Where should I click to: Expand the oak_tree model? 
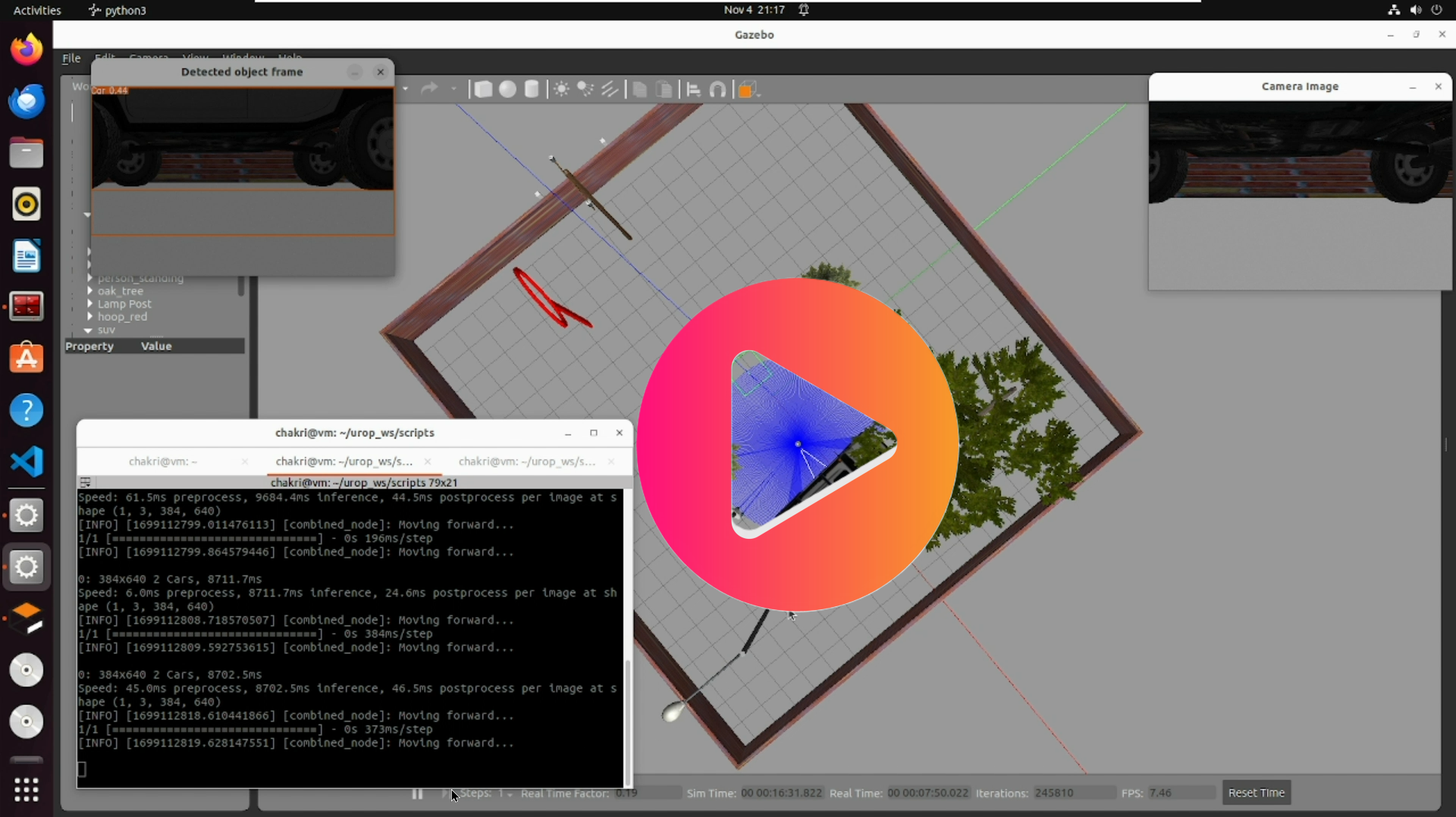(x=89, y=291)
